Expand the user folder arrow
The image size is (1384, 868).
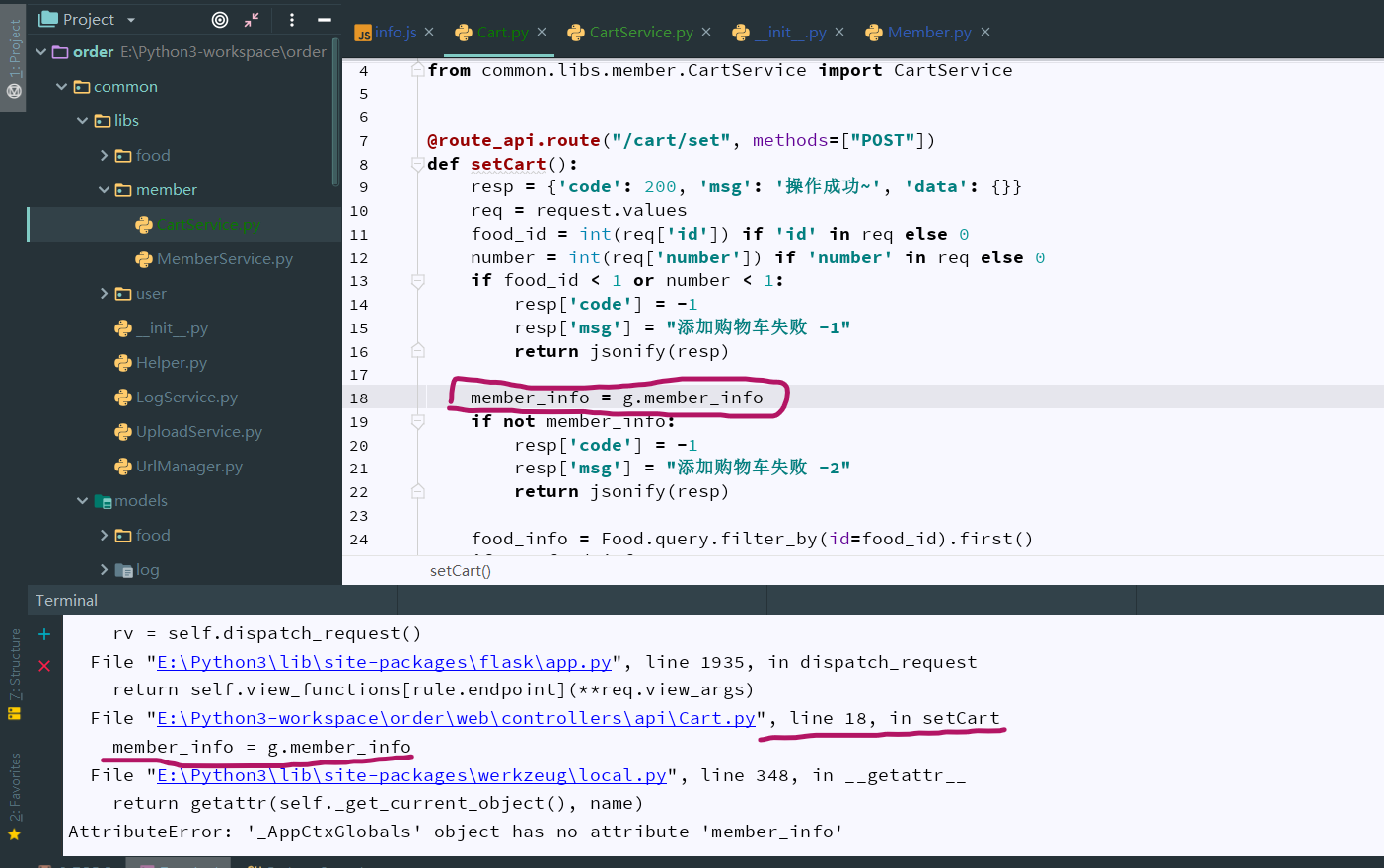(104, 293)
